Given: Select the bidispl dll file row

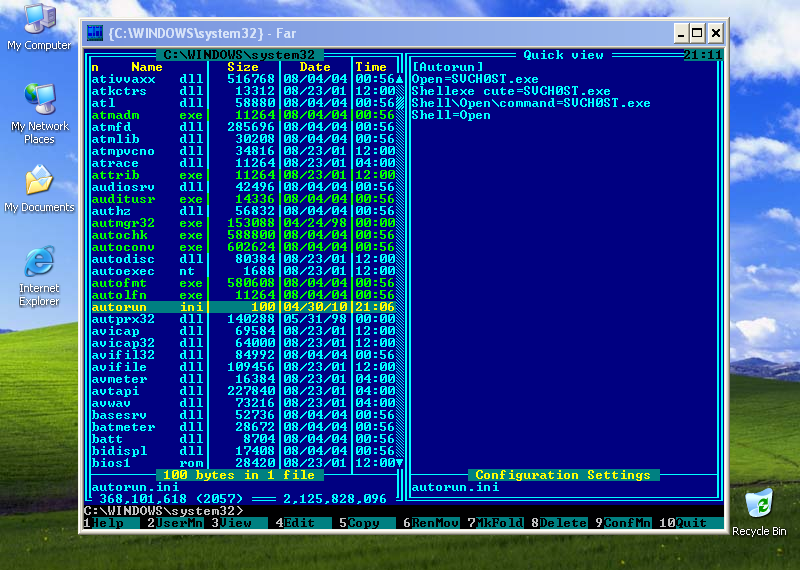Looking at the screenshot, I should coord(243,451).
